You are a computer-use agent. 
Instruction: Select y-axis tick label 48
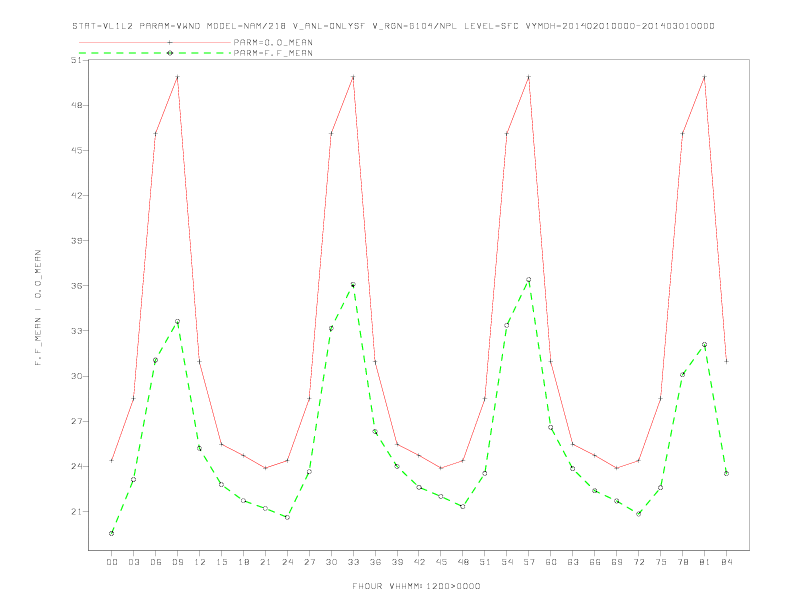click(x=76, y=105)
